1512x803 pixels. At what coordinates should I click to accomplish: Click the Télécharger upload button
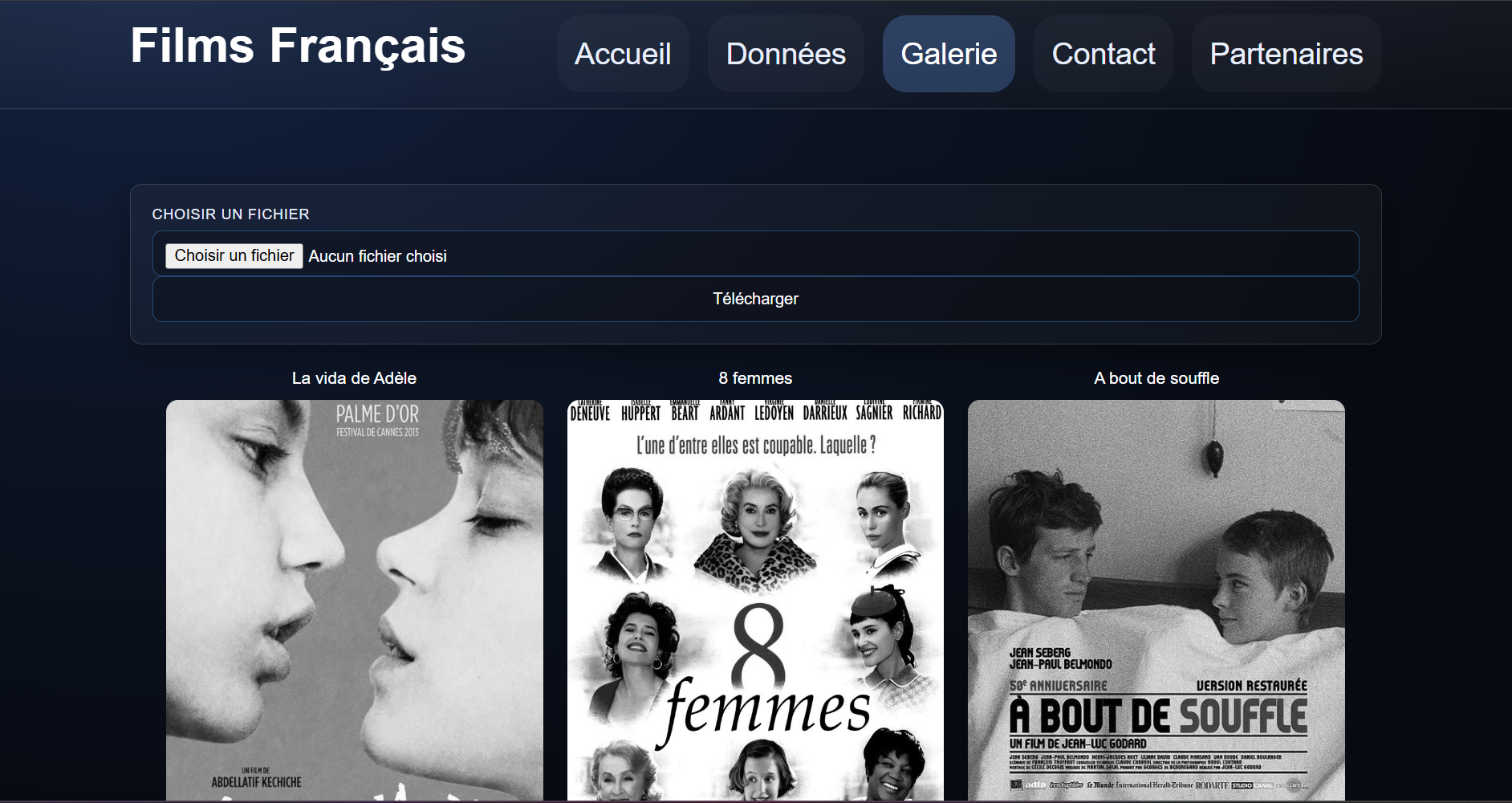coord(755,299)
